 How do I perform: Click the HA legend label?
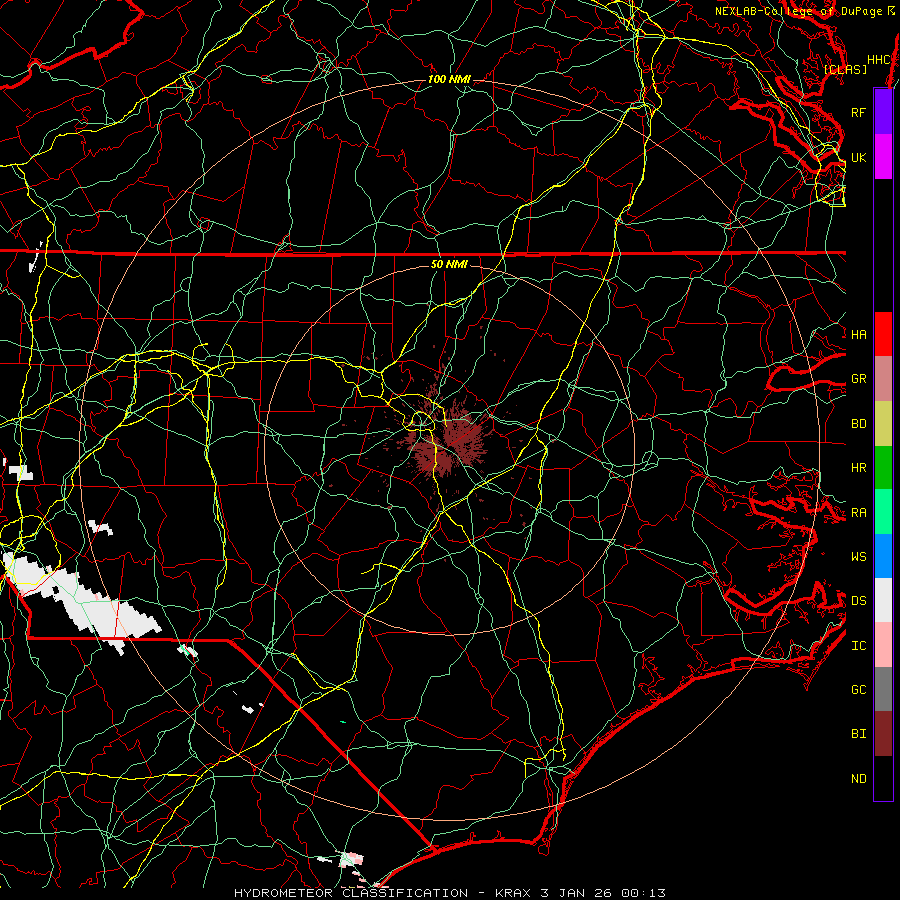click(858, 334)
